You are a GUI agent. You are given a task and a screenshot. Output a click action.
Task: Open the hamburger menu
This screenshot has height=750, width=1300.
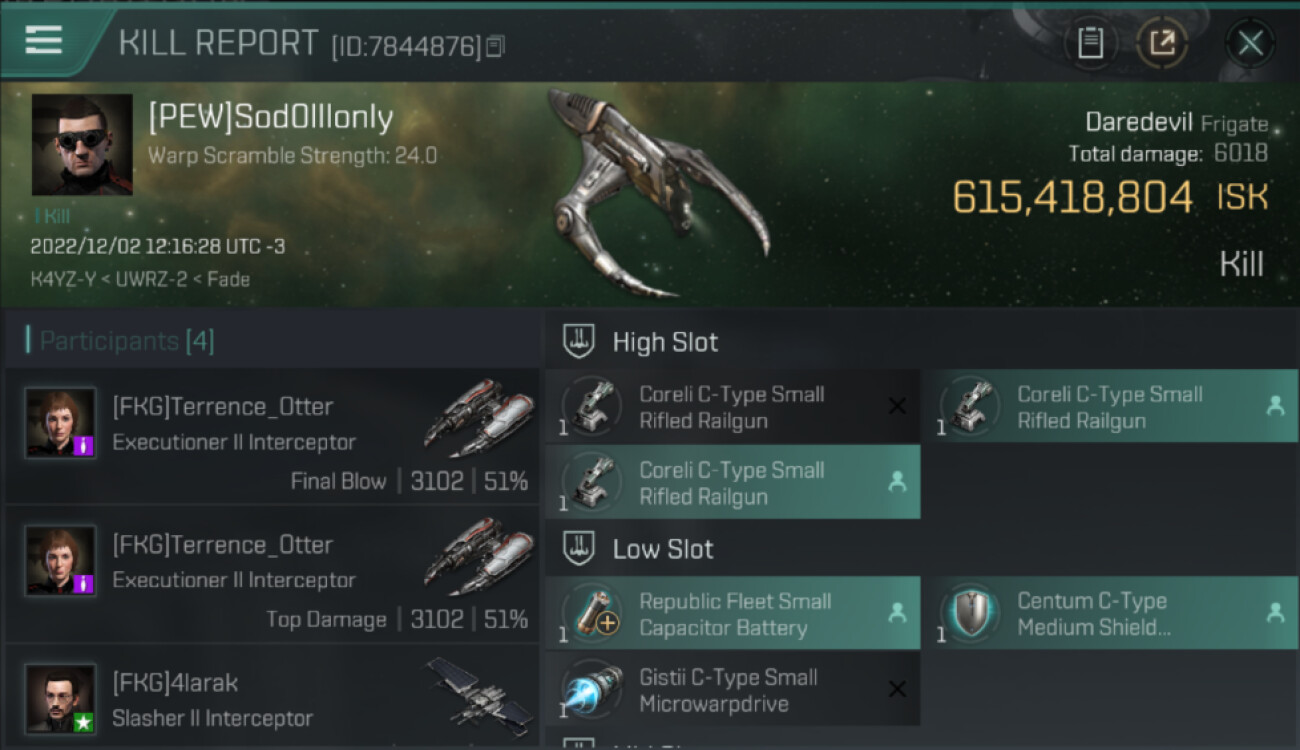pyautogui.click(x=43, y=40)
